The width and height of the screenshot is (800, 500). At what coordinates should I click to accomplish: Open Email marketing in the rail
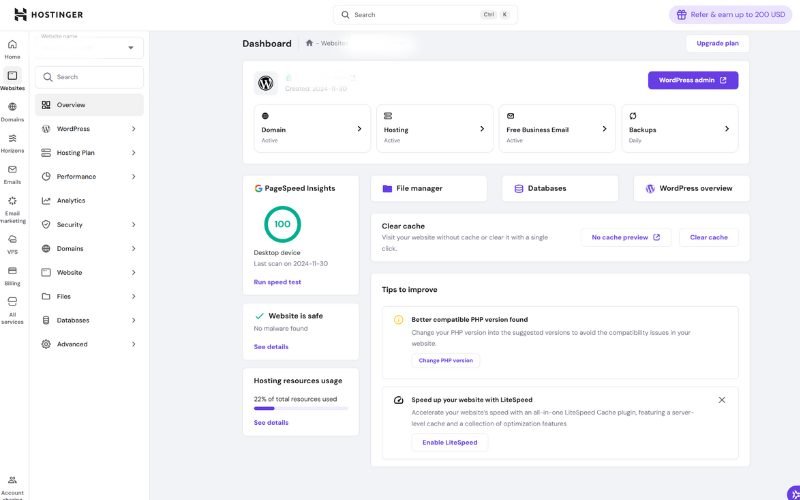tap(12, 210)
